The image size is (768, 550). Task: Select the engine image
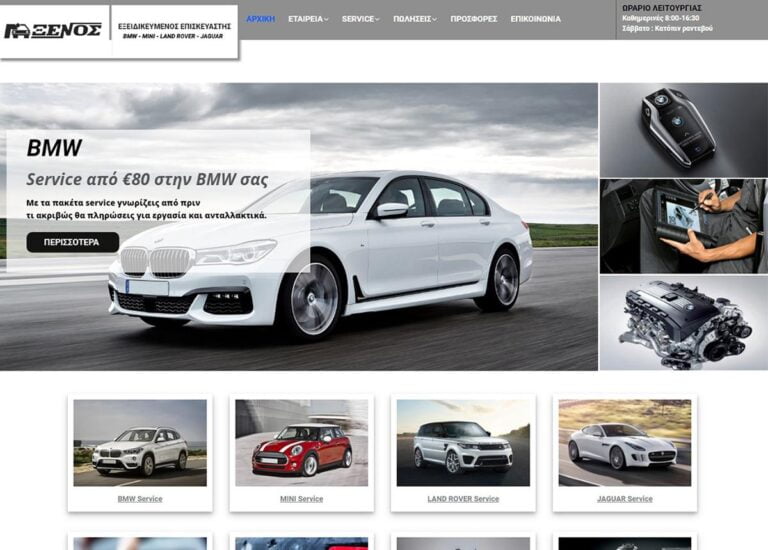[x=683, y=323]
